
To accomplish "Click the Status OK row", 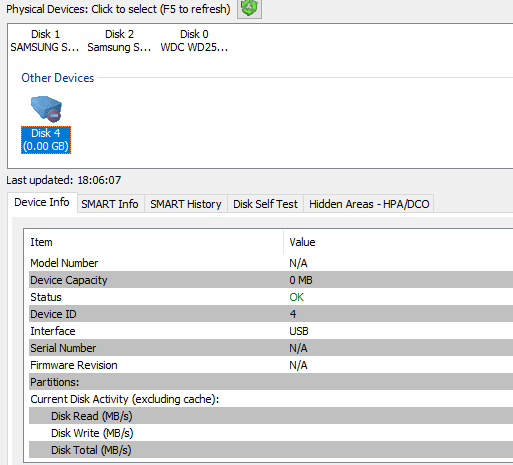I will (271, 297).
